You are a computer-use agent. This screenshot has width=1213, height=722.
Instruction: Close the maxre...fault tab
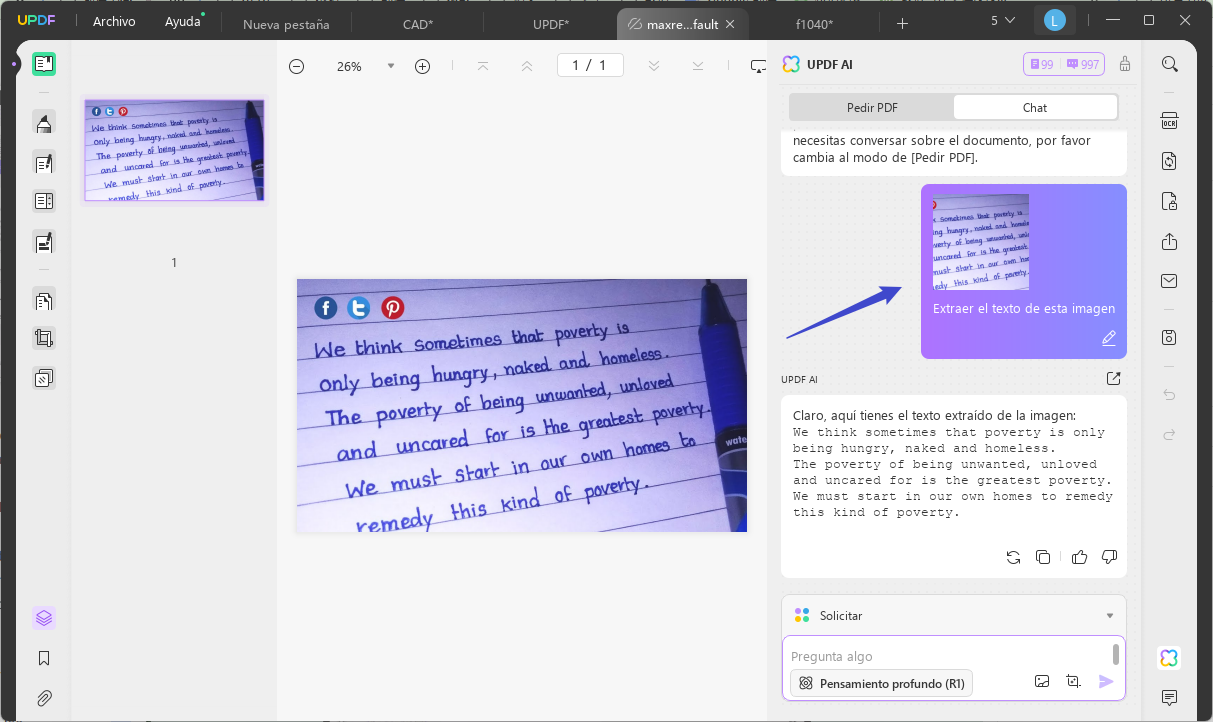point(730,24)
